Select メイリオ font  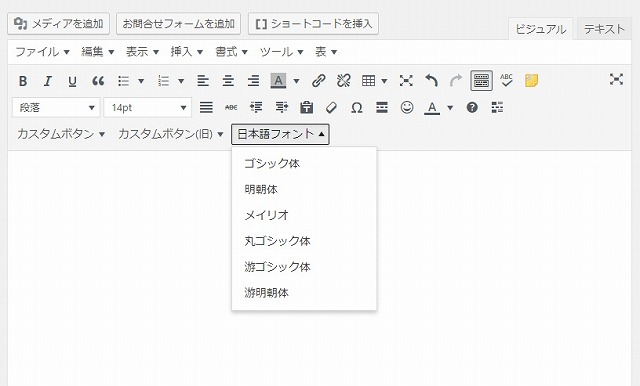304,215
